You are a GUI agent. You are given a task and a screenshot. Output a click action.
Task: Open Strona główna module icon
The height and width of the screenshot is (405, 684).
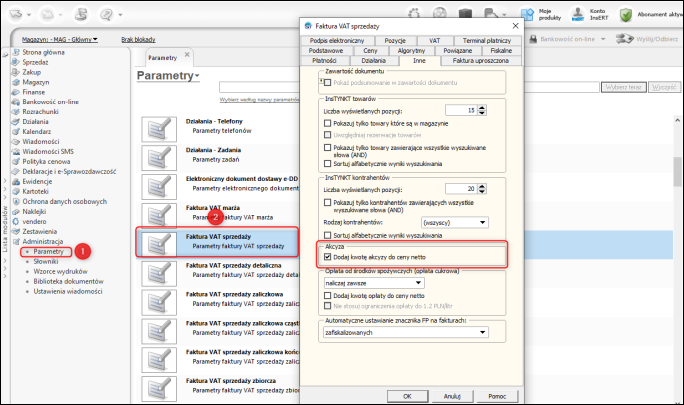tap(16, 52)
